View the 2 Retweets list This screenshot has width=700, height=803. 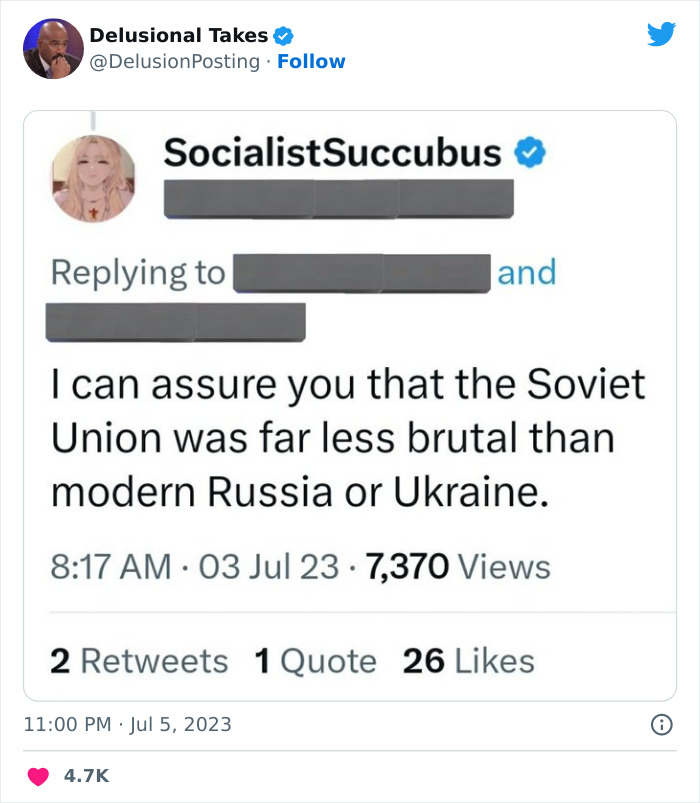click(x=139, y=661)
